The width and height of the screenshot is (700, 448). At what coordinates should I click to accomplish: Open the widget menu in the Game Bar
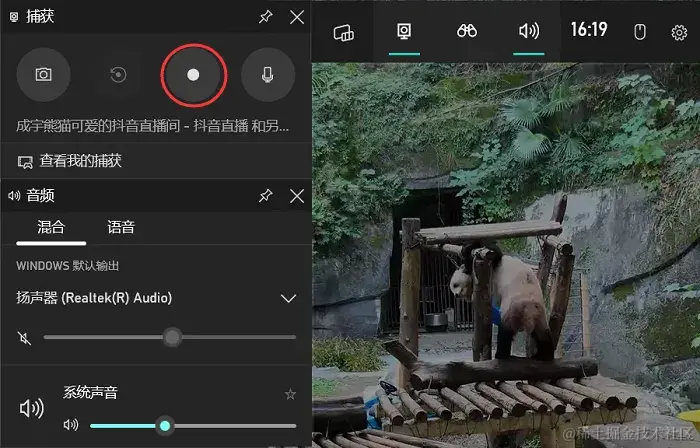(343, 32)
